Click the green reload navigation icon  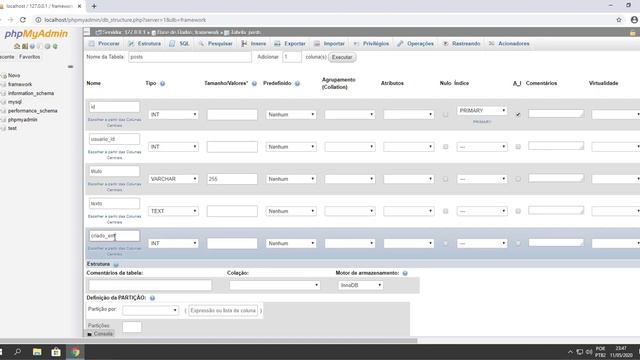point(55,46)
